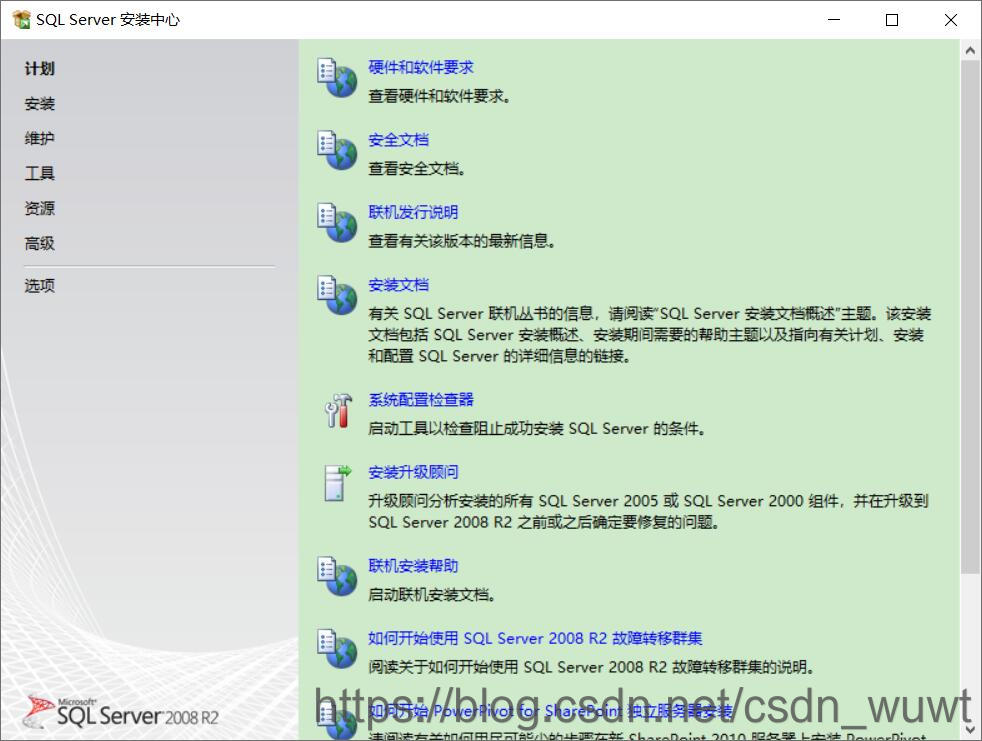
Task: Click the scrollbar down arrow
Action: pyautogui.click(x=970, y=729)
